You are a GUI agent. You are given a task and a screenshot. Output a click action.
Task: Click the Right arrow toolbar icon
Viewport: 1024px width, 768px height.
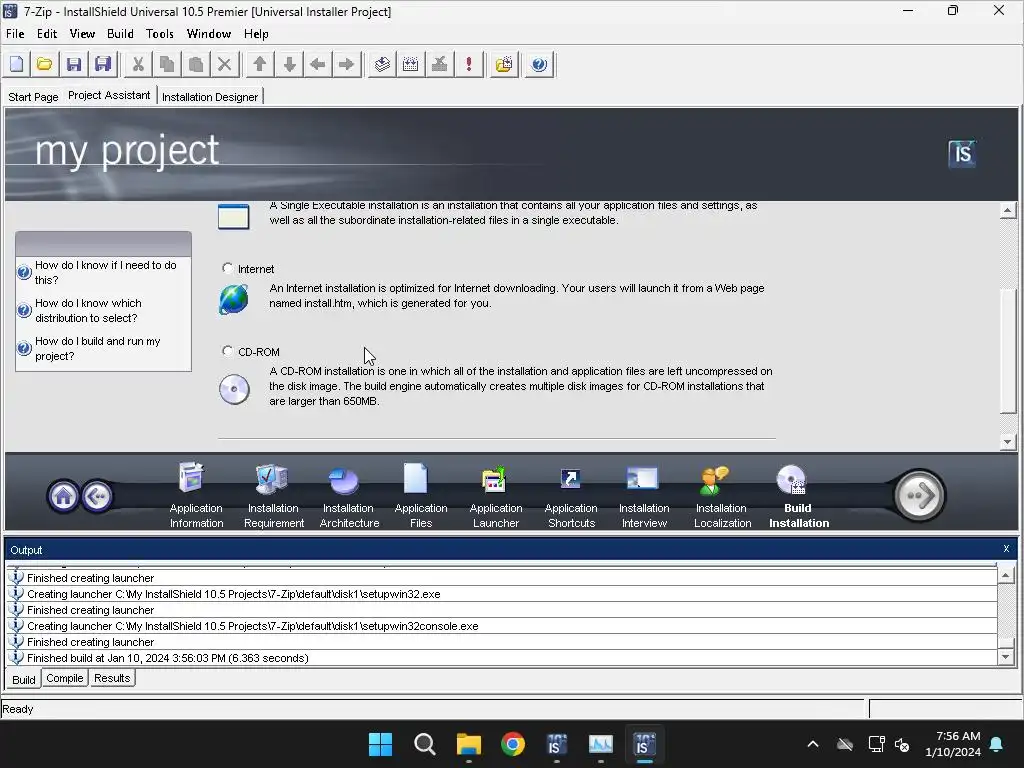tap(347, 64)
